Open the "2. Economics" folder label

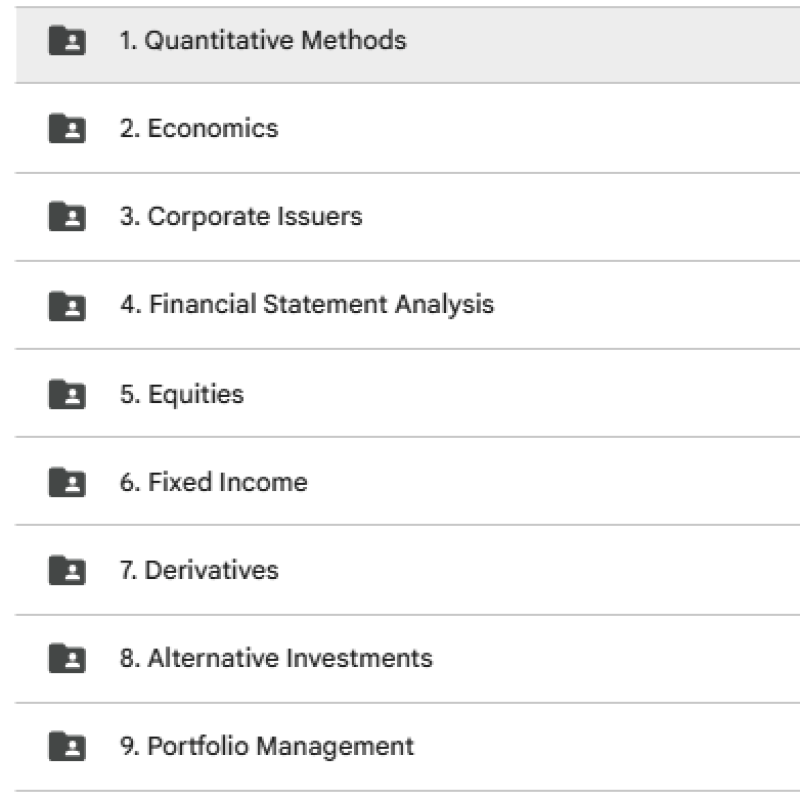199,128
